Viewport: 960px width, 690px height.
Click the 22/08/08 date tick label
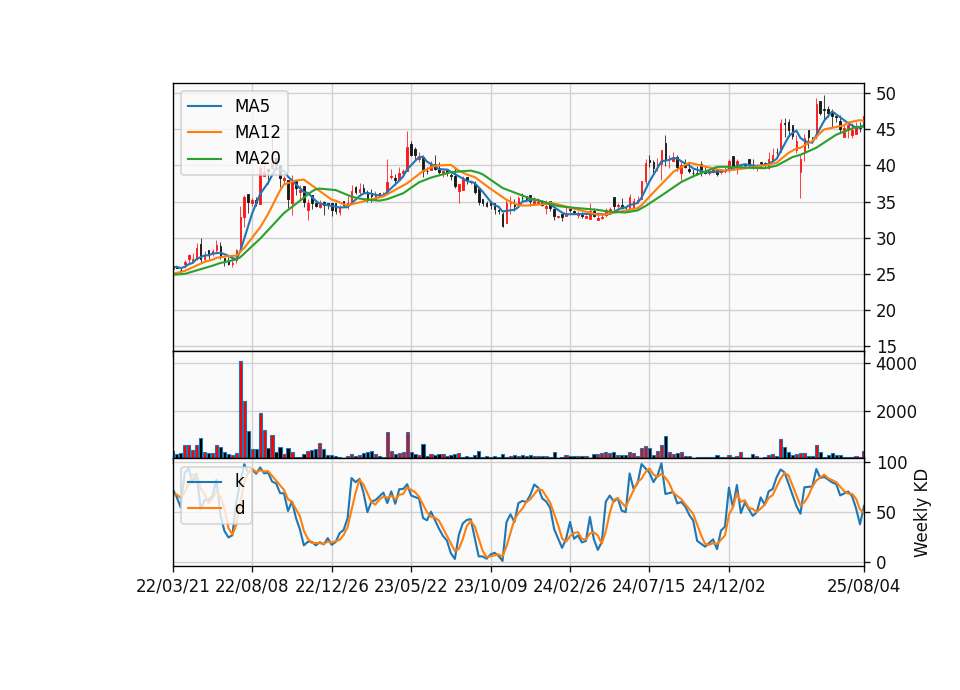pyautogui.click(x=252, y=586)
